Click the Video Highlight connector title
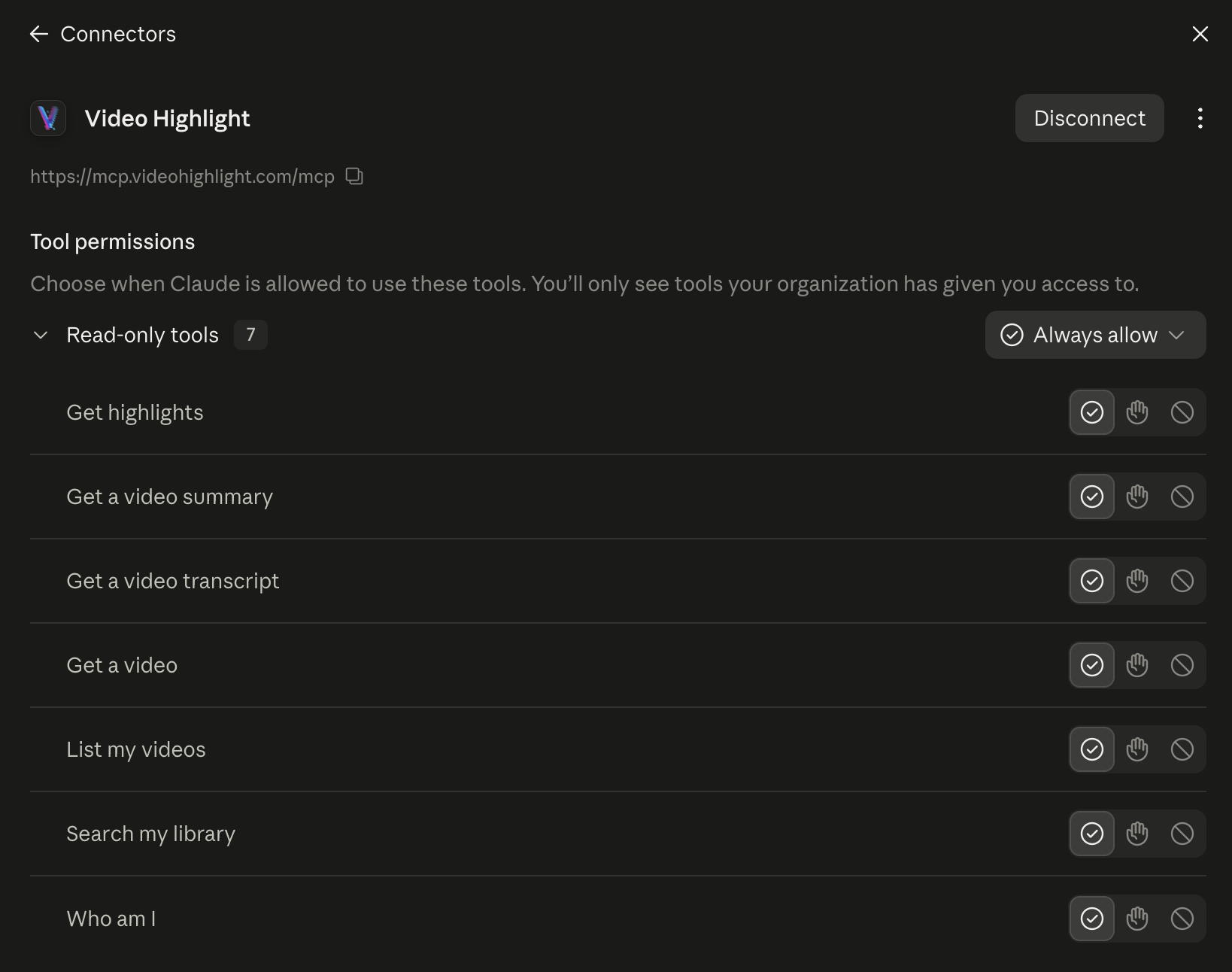This screenshot has height=972, width=1232. point(167,119)
